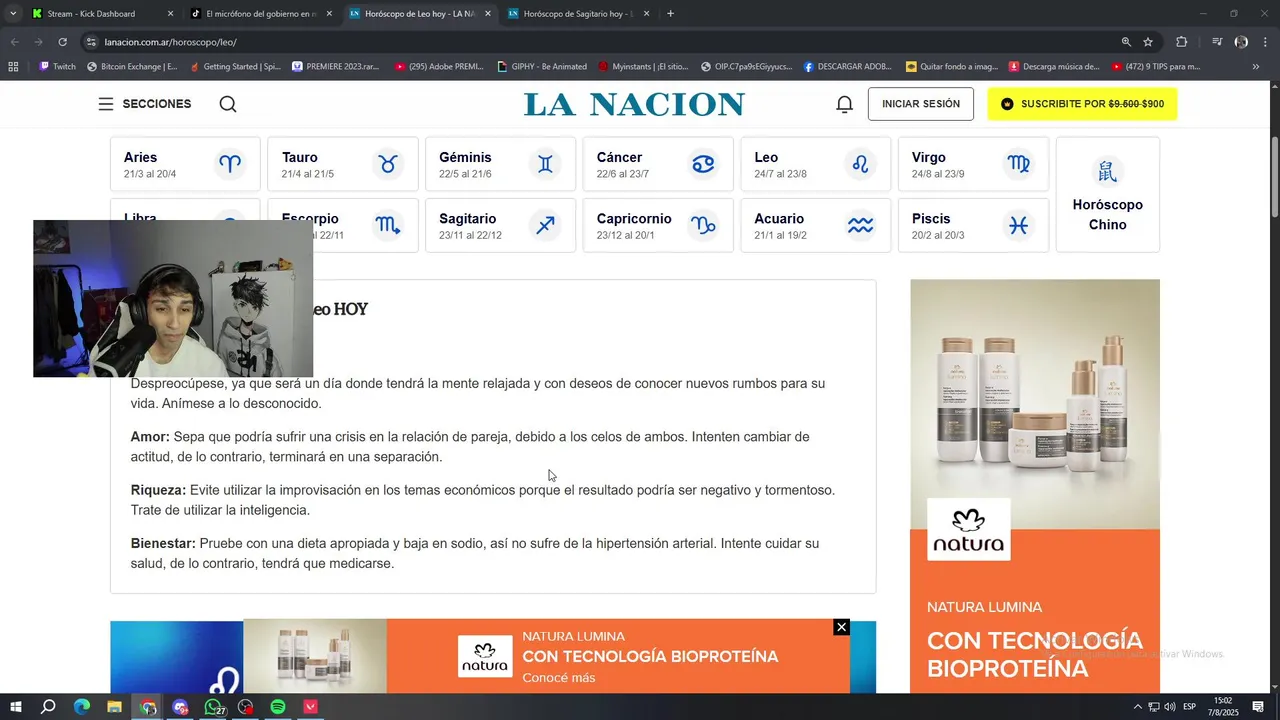Image resolution: width=1280 pixels, height=720 pixels.
Task: Click the page vertical scrollbar
Action: [1275, 175]
